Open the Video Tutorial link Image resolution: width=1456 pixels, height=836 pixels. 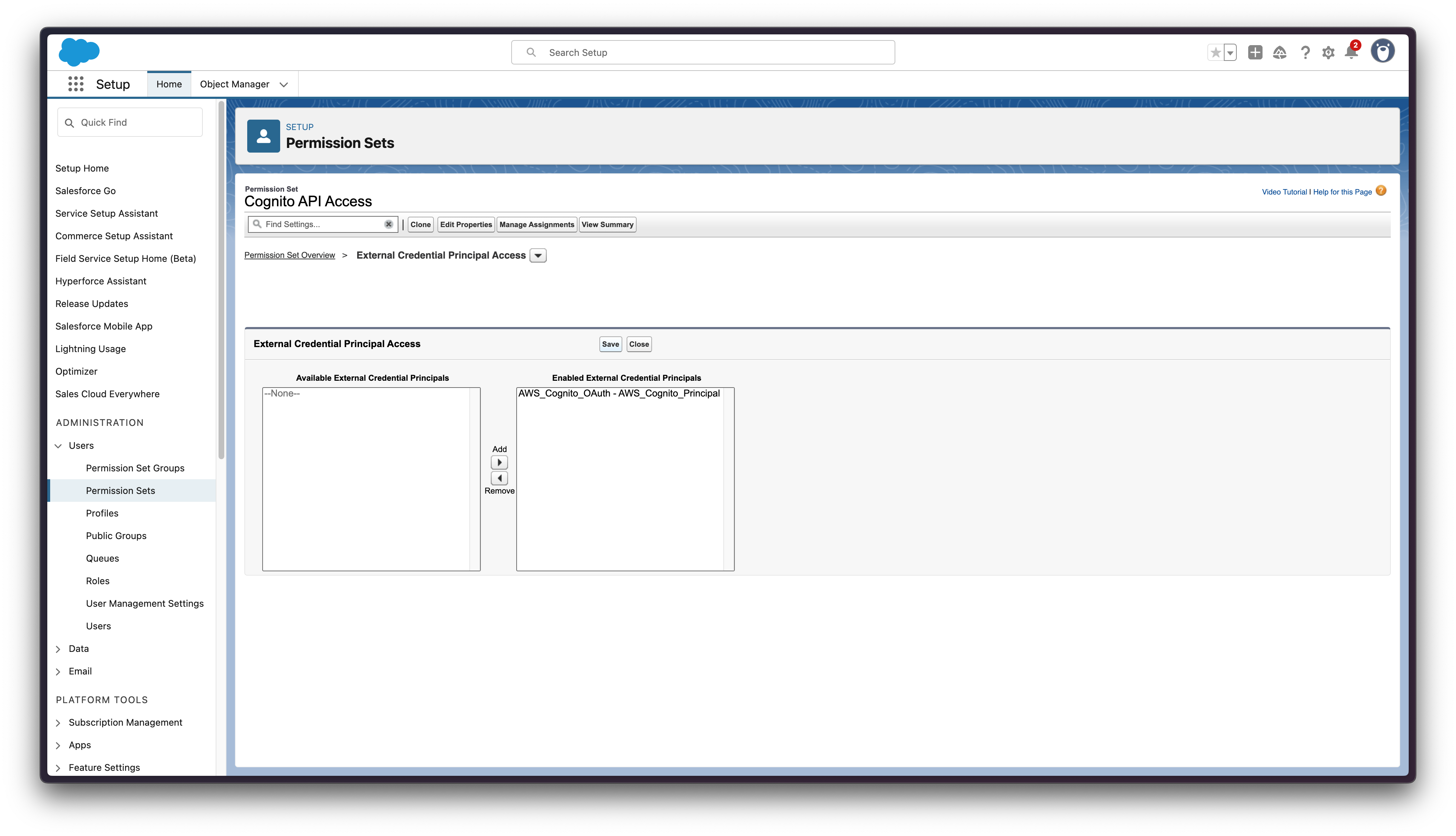1284,192
